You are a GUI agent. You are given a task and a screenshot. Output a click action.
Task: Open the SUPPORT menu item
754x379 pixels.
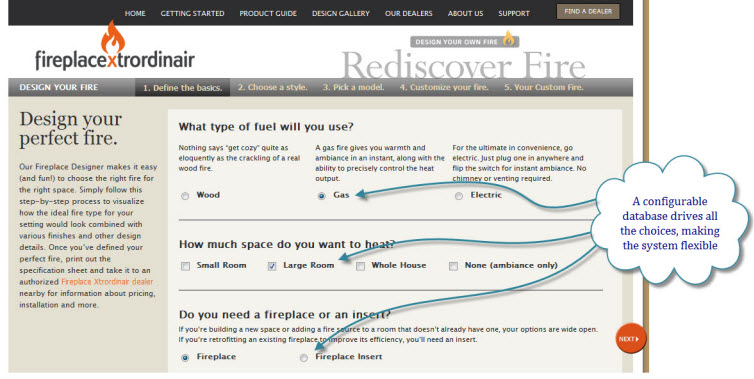(x=514, y=13)
